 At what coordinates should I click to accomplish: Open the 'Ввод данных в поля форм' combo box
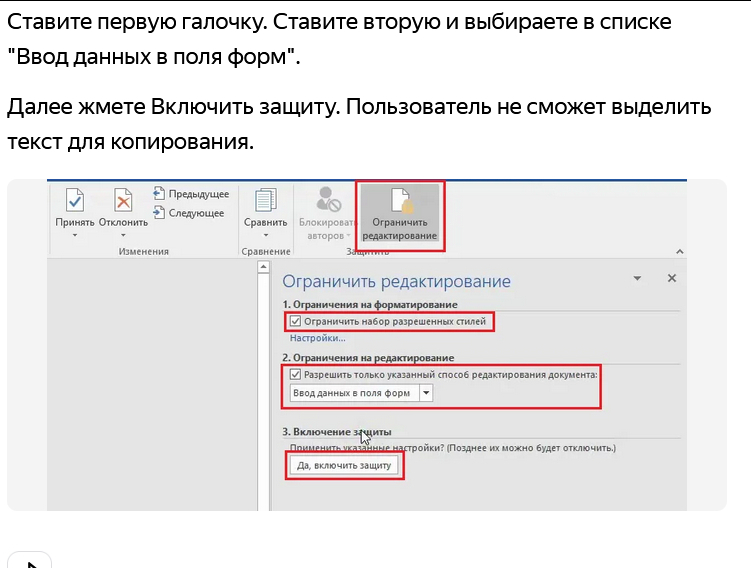pos(361,393)
